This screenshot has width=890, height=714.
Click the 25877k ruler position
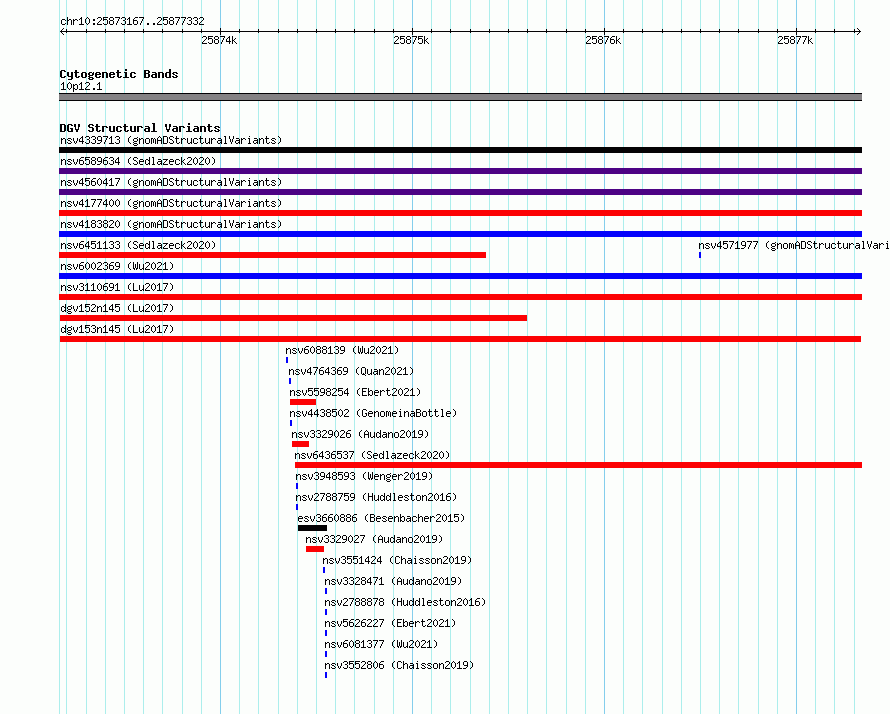click(x=795, y=40)
